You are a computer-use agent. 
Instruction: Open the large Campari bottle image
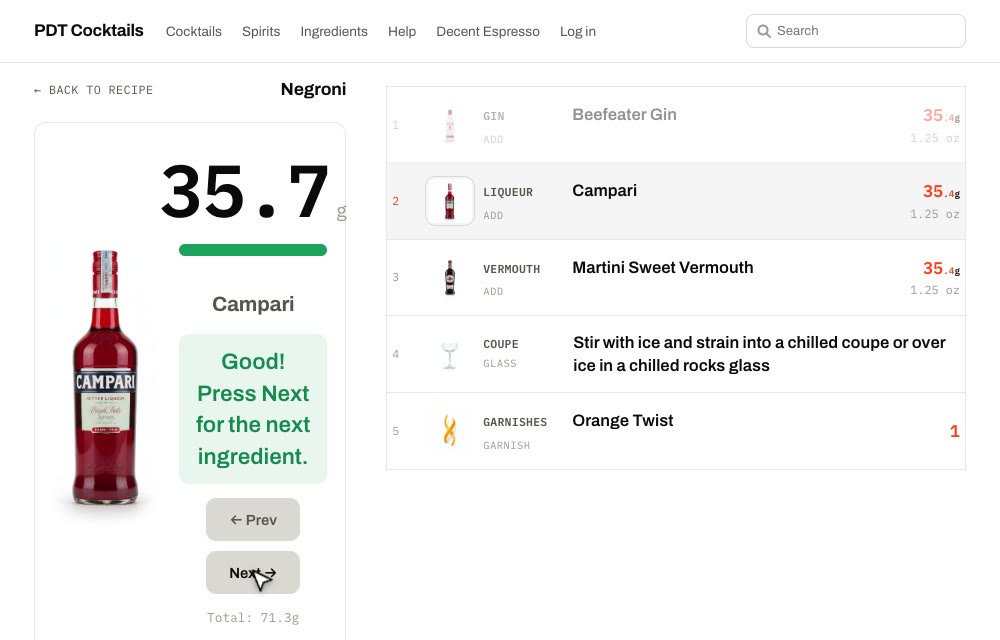[x=105, y=377]
